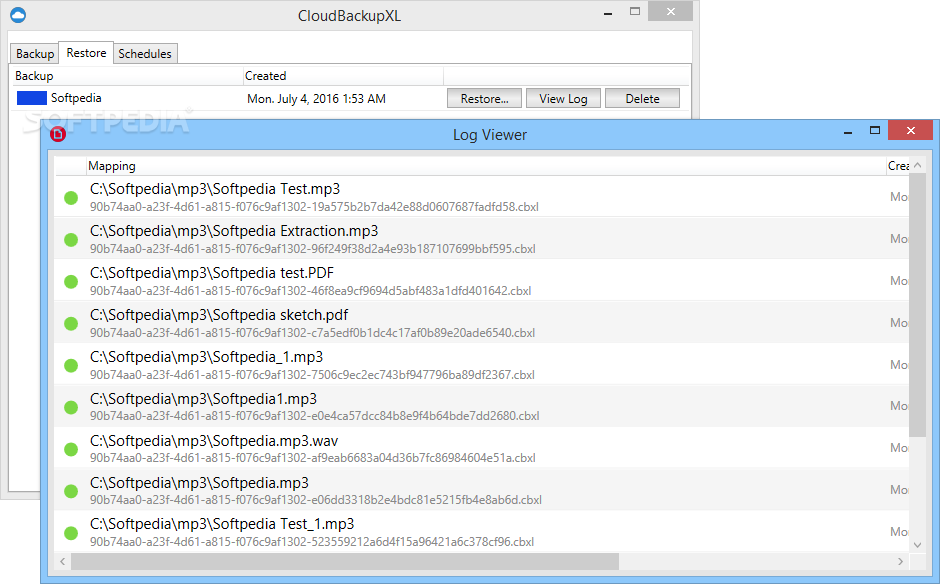Select path C:\Softpedia\mp3\Softpedia Test_1.mp3
The width and height of the screenshot is (940, 584).
pos(222,525)
